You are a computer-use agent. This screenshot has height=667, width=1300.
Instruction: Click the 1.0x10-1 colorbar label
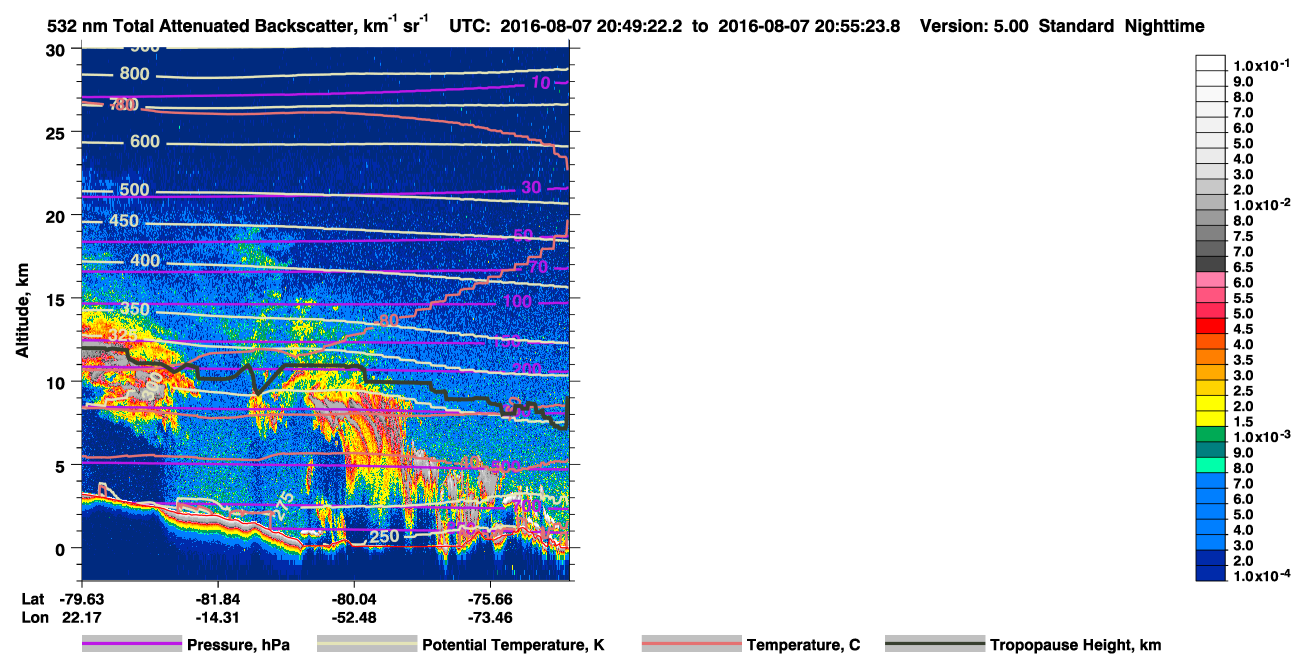click(x=1260, y=65)
